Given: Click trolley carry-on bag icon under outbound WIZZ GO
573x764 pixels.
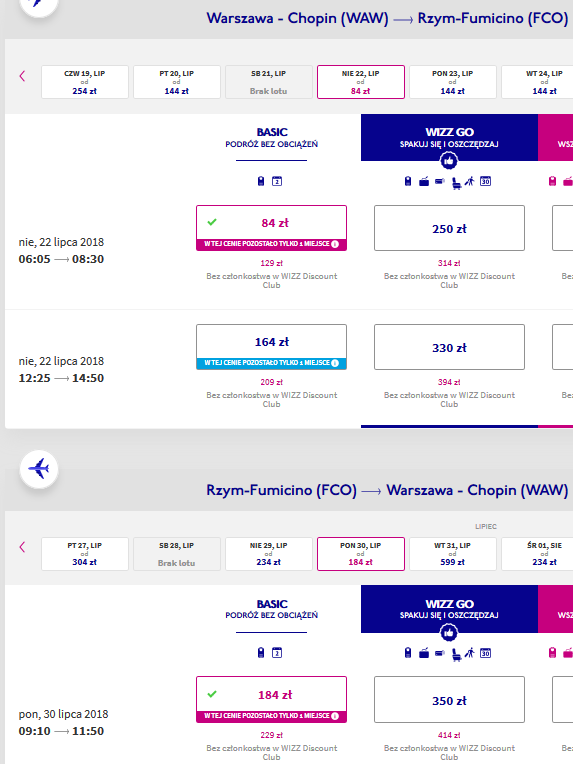Looking at the screenshot, I should click(x=424, y=182).
